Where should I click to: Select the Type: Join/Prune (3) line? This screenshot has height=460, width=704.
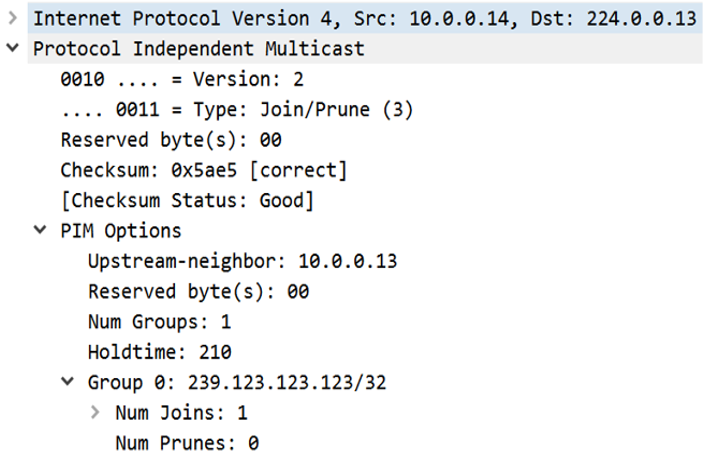(237, 110)
